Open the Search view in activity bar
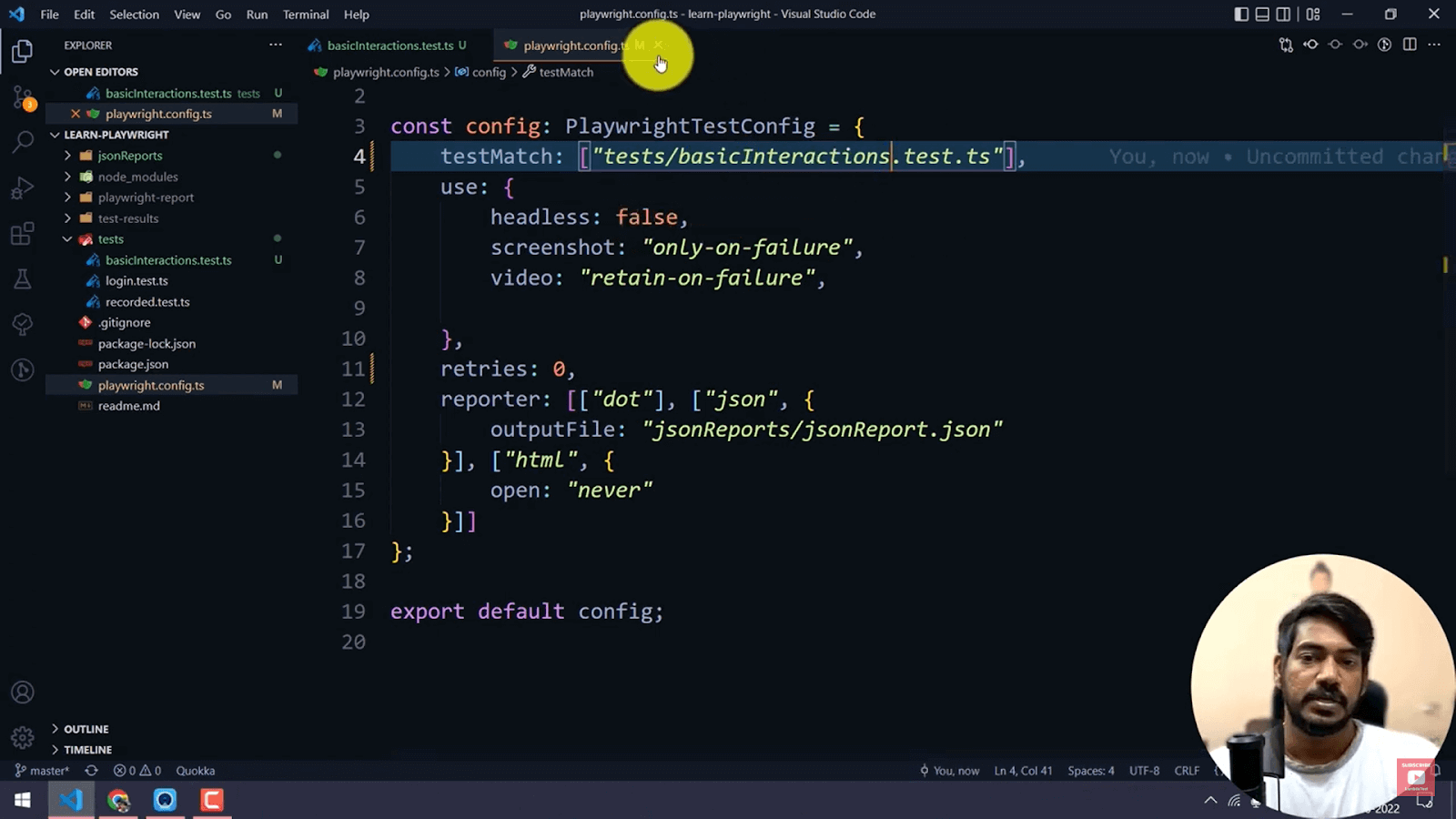The width and height of the screenshot is (1456, 819). coord(23,141)
